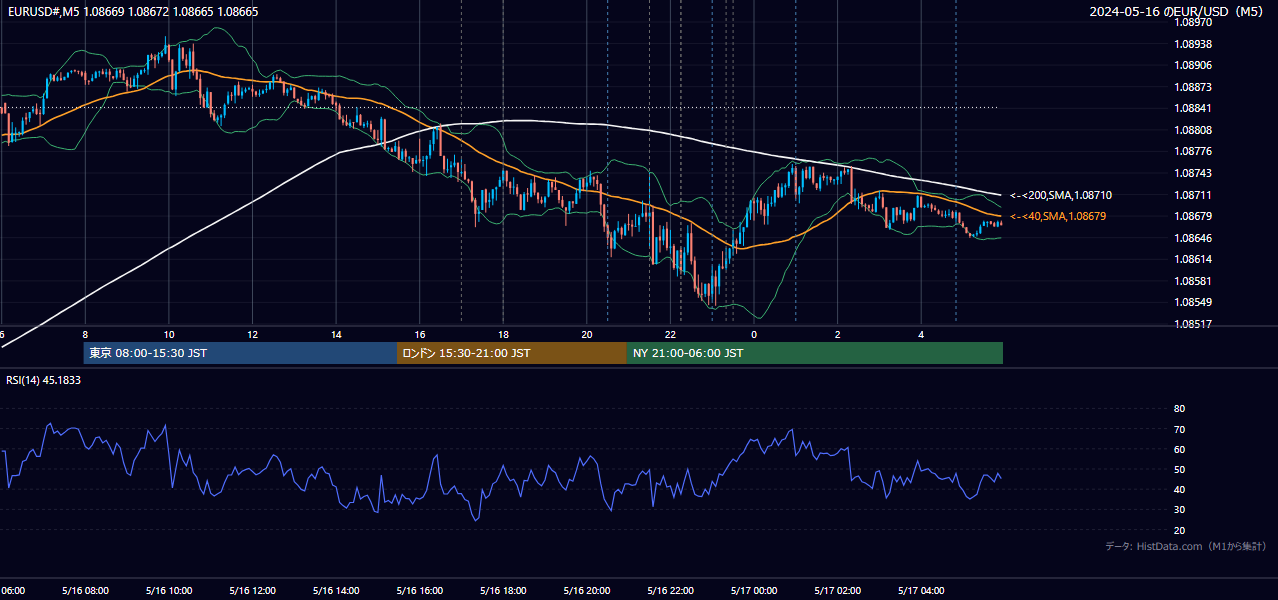Click the 5/17 02:00 date axis label
Viewport: 1278px width, 600px height.
click(x=838, y=591)
